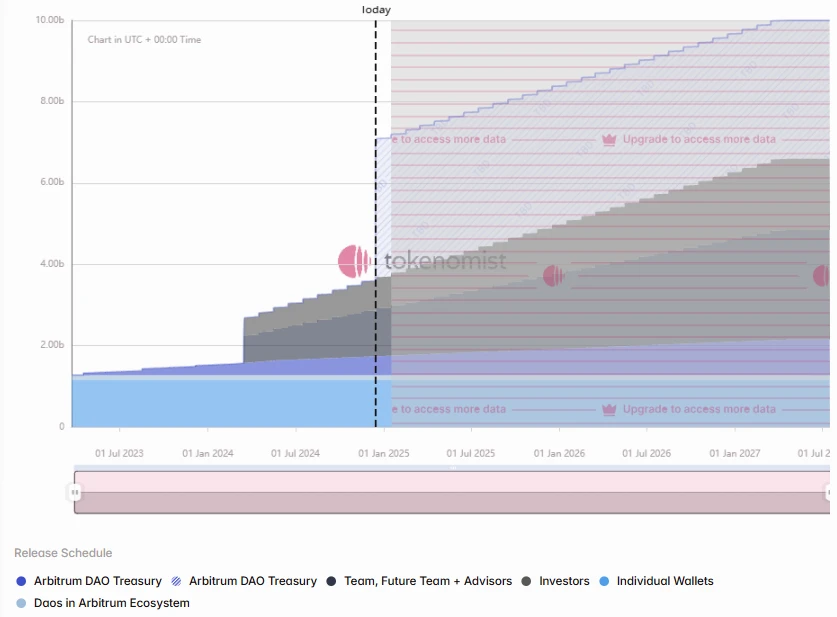Viewport: 837px width, 617px height.
Task: Click the central pink Tokenomist logo icon
Action: (x=354, y=262)
